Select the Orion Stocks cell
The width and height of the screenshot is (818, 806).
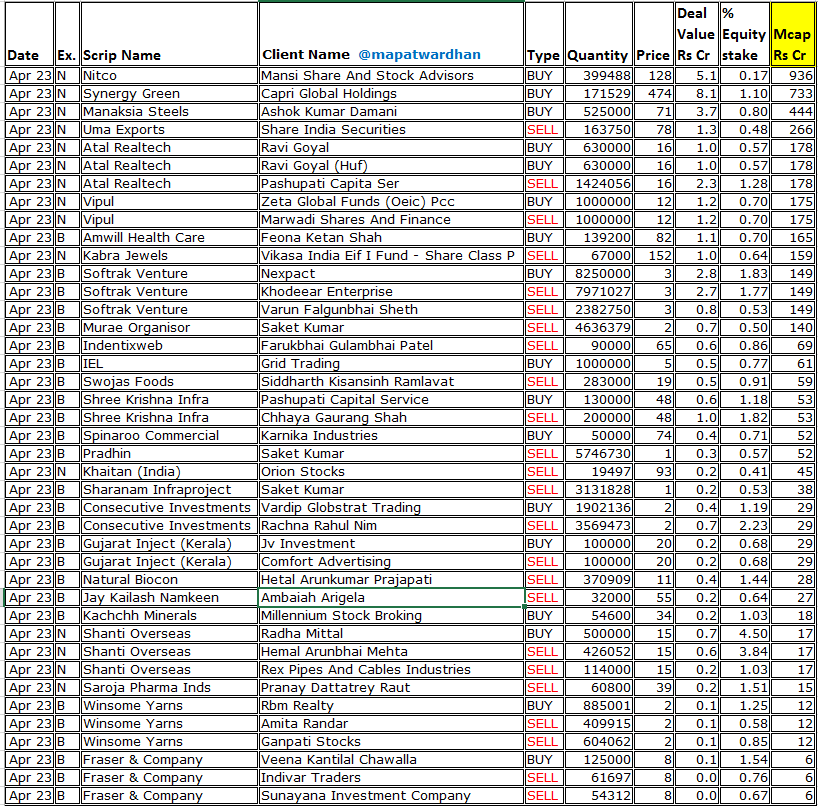click(391, 472)
